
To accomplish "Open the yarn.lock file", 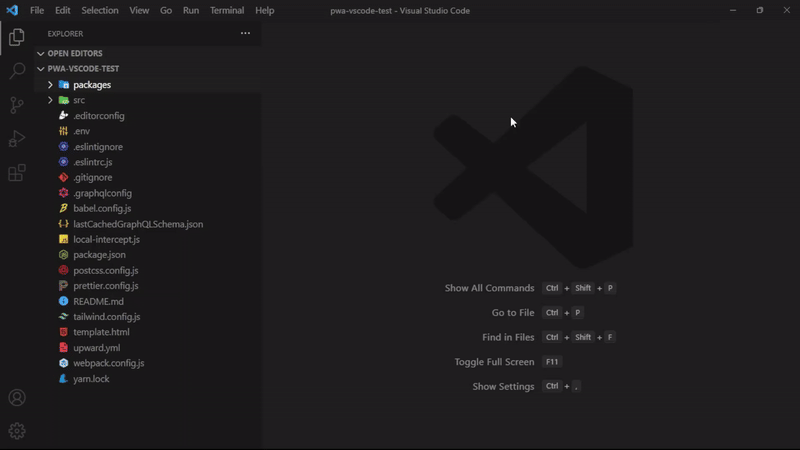I will tap(91, 379).
